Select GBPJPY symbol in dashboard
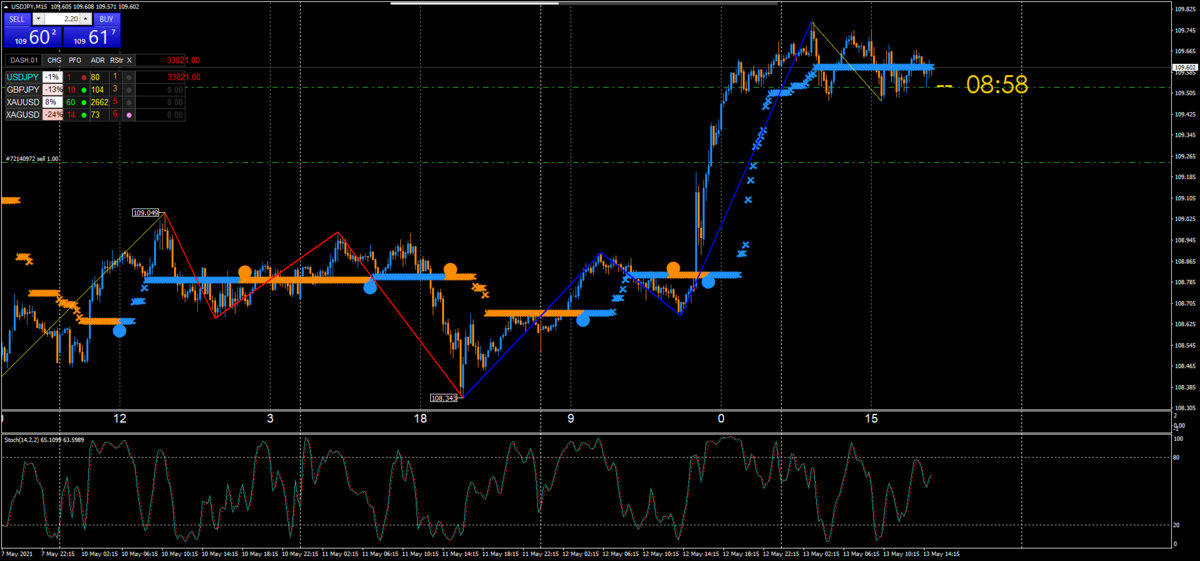This screenshot has width=1200, height=561. 23,90
